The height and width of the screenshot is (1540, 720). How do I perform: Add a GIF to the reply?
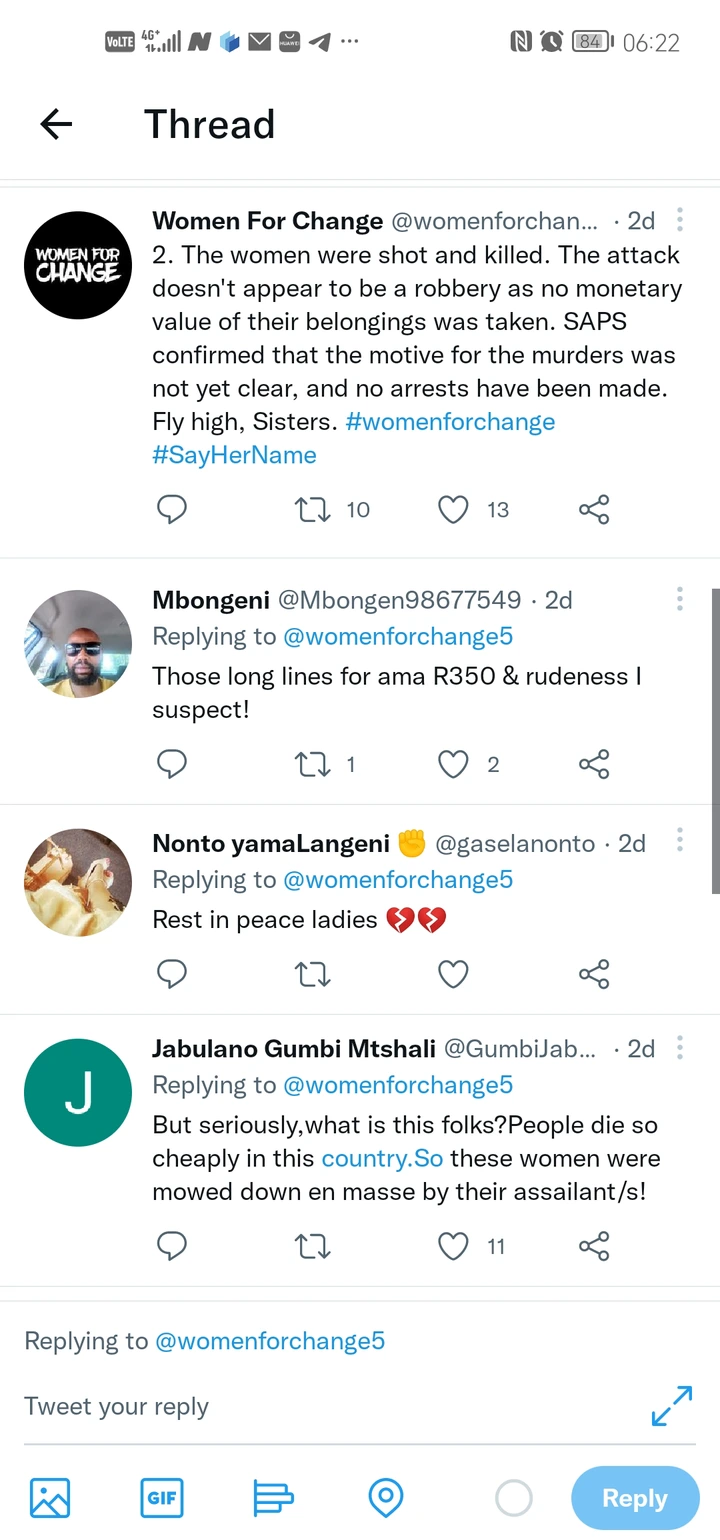(x=162, y=1498)
